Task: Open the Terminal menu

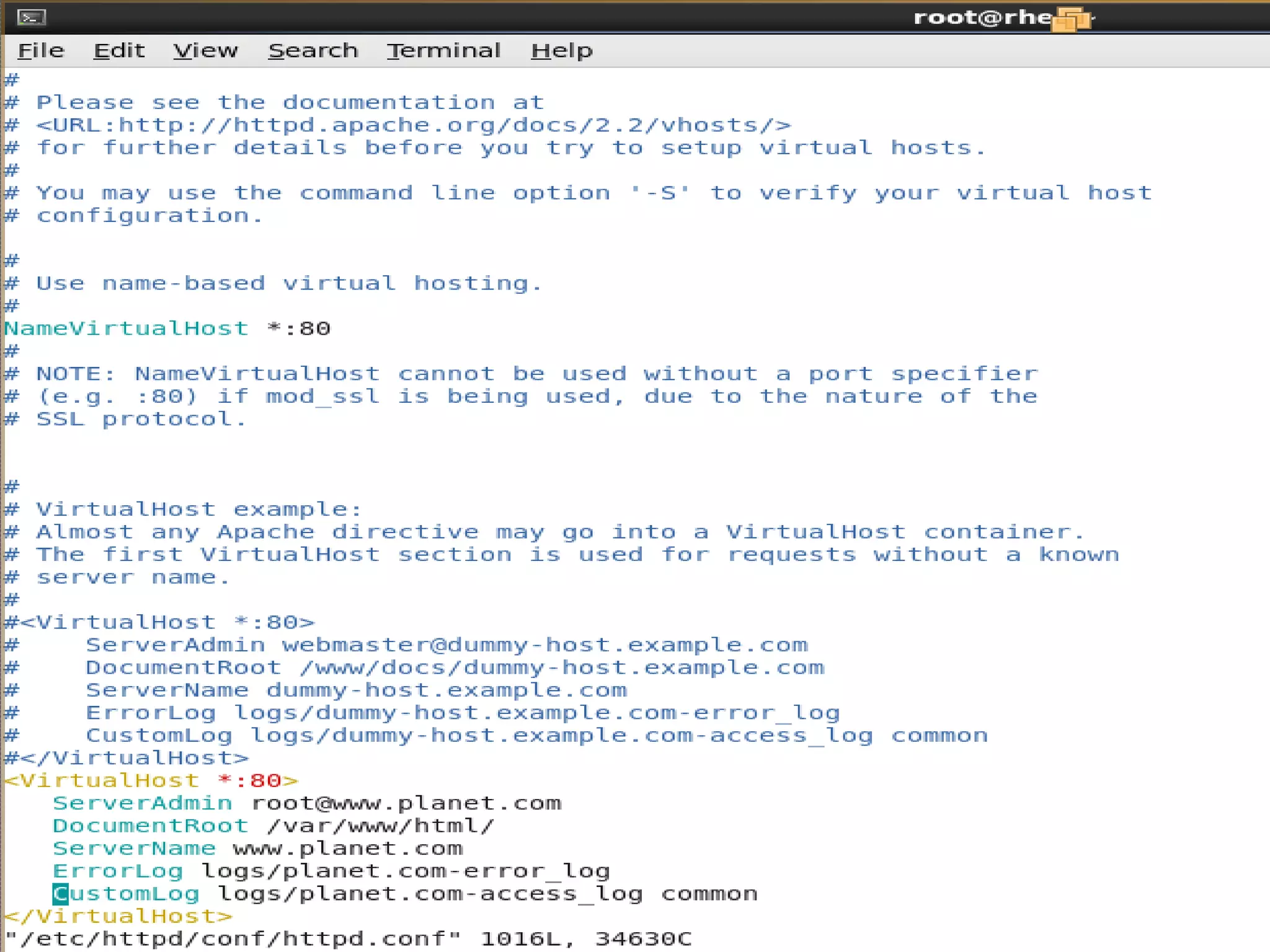Action: click(443, 51)
